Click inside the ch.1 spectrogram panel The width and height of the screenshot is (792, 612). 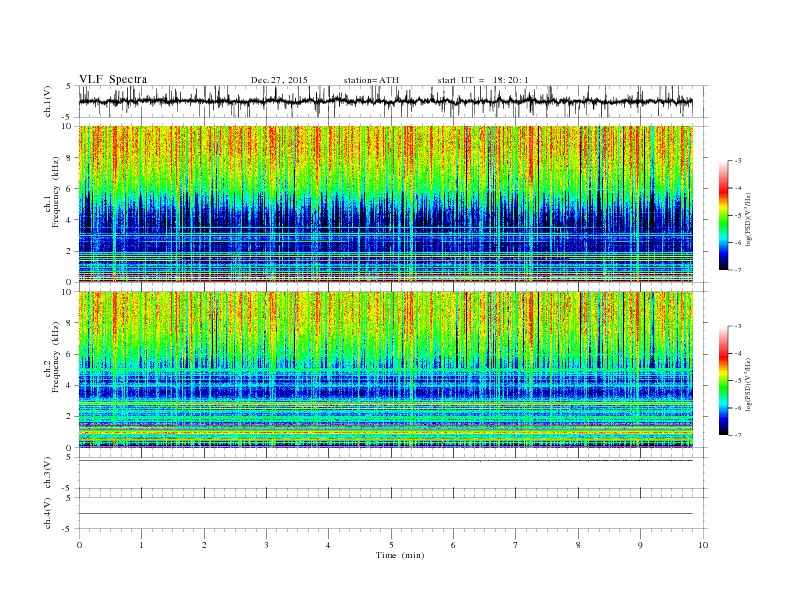coord(385,204)
